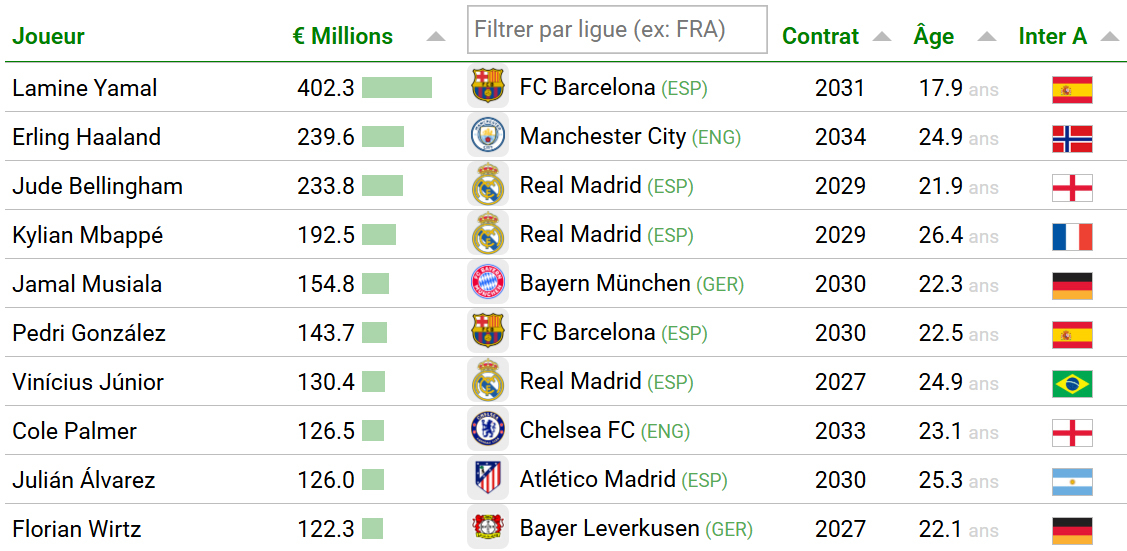Sort by Inter A using the arrow
Viewport: 1127px width, 551px height.
point(1108,37)
